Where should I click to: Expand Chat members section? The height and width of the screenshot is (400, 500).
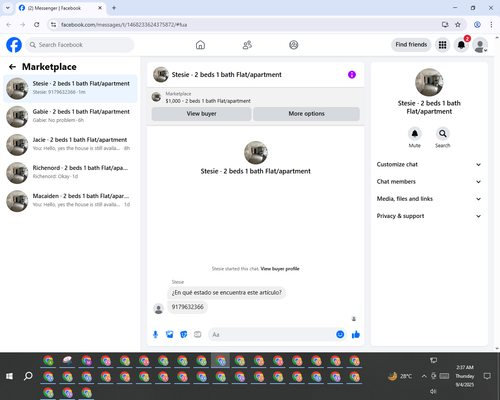[x=429, y=182]
